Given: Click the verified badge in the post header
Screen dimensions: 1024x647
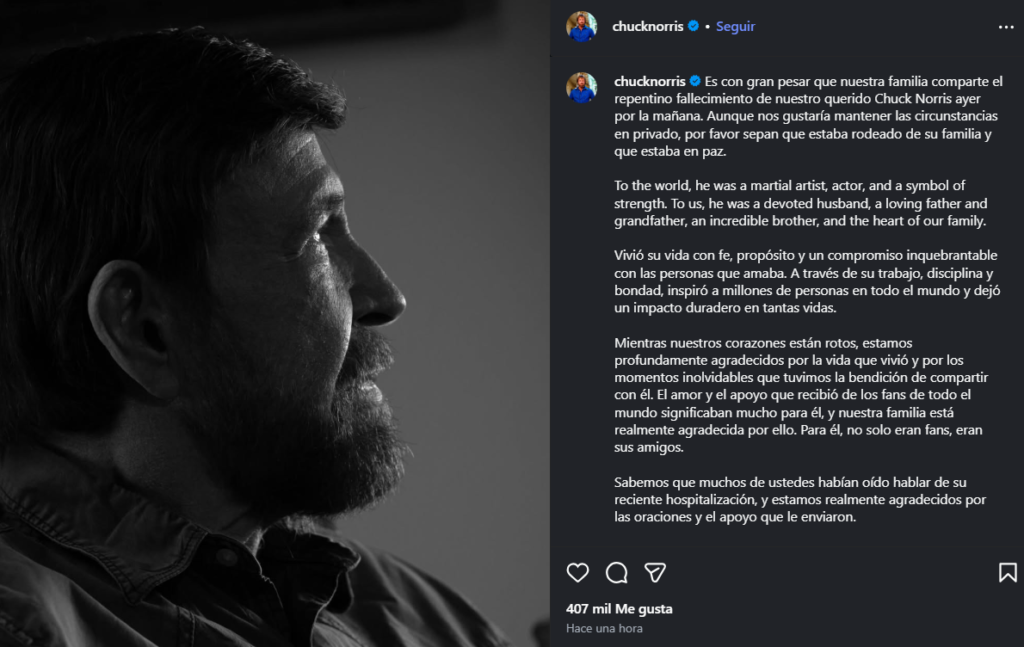Looking at the screenshot, I should [x=693, y=27].
